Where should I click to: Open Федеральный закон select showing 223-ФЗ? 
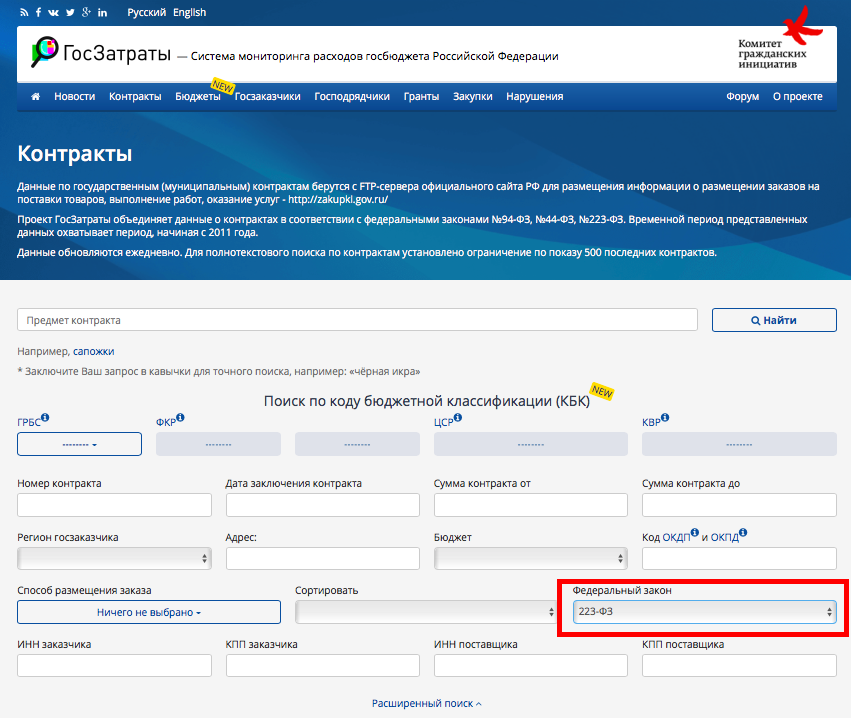tap(704, 612)
